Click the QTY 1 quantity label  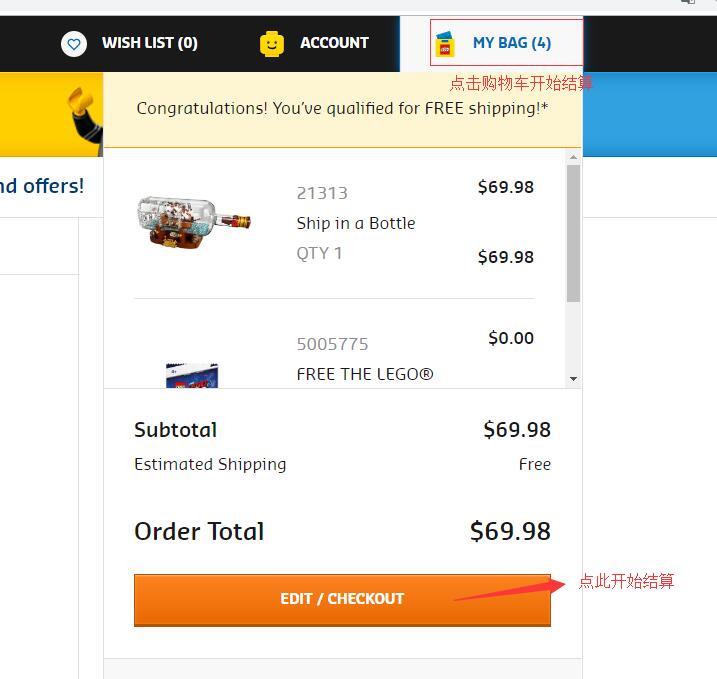[319, 253]
